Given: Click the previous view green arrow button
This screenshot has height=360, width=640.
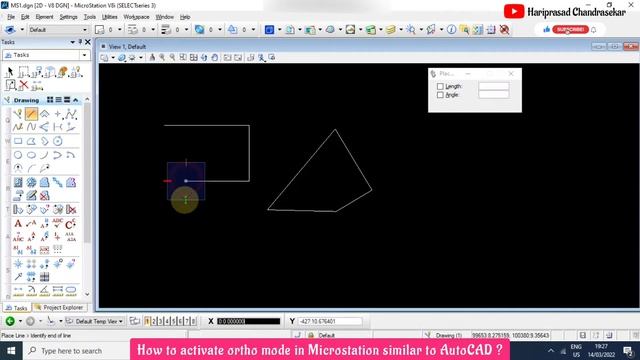Looking at the screenshot, I should point(10,321).
